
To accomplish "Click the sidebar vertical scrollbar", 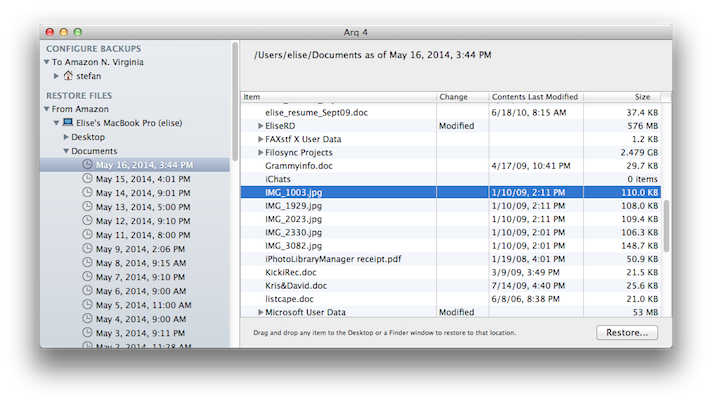I will 235,102.
